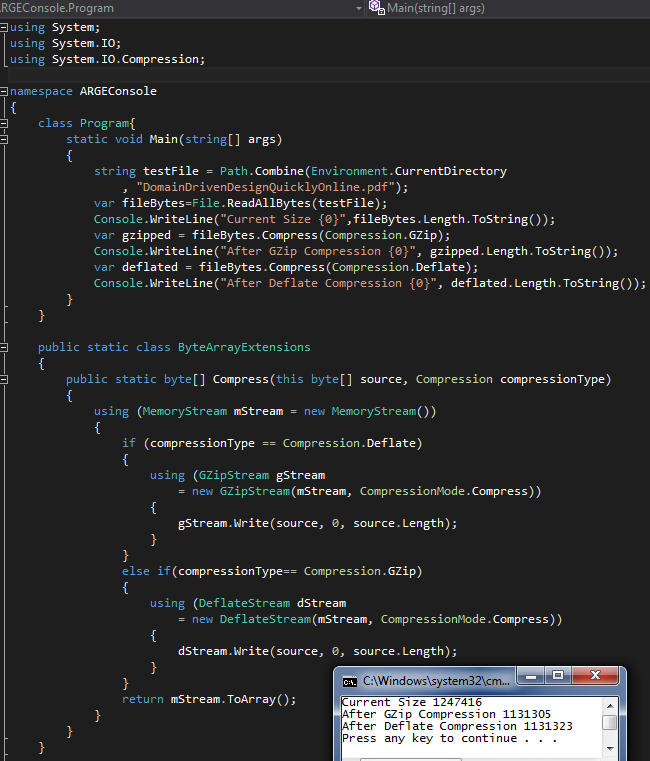Click the PDF filename string in code

pyautogui.click(x=260, y=187)
